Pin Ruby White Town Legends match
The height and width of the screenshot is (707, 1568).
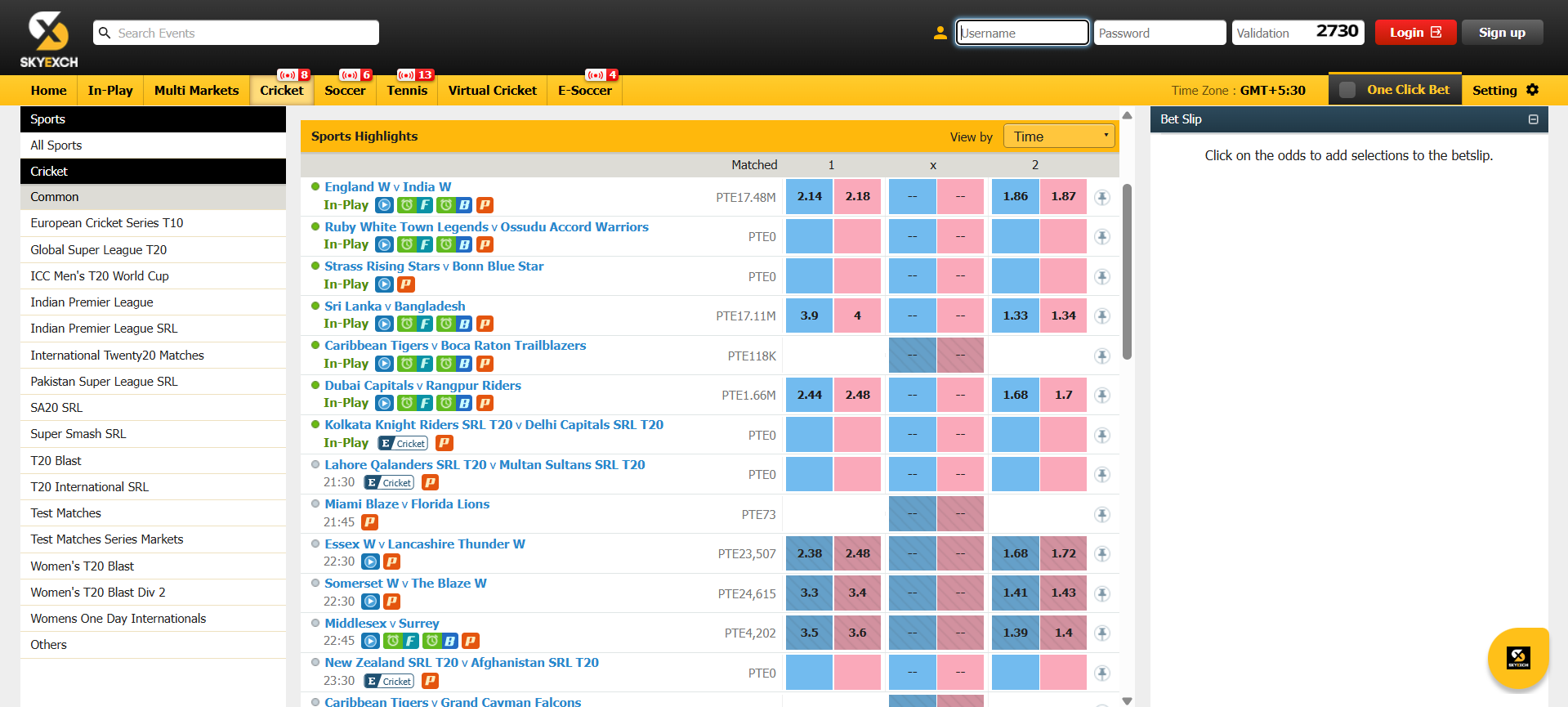coord(1102,237)
